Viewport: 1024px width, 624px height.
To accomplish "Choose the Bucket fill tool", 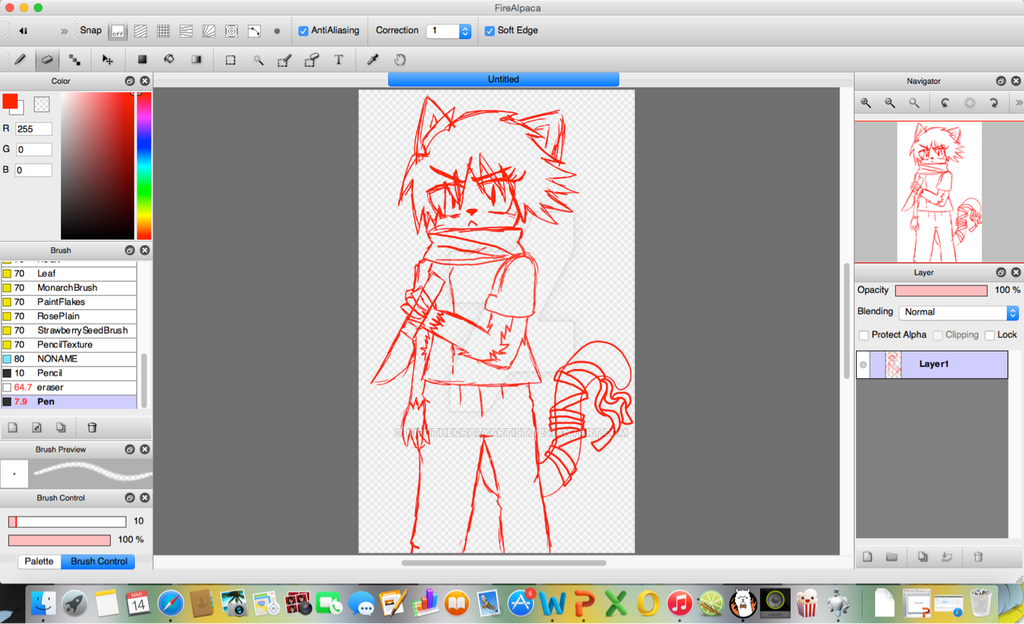I will (x=168, y=60).
